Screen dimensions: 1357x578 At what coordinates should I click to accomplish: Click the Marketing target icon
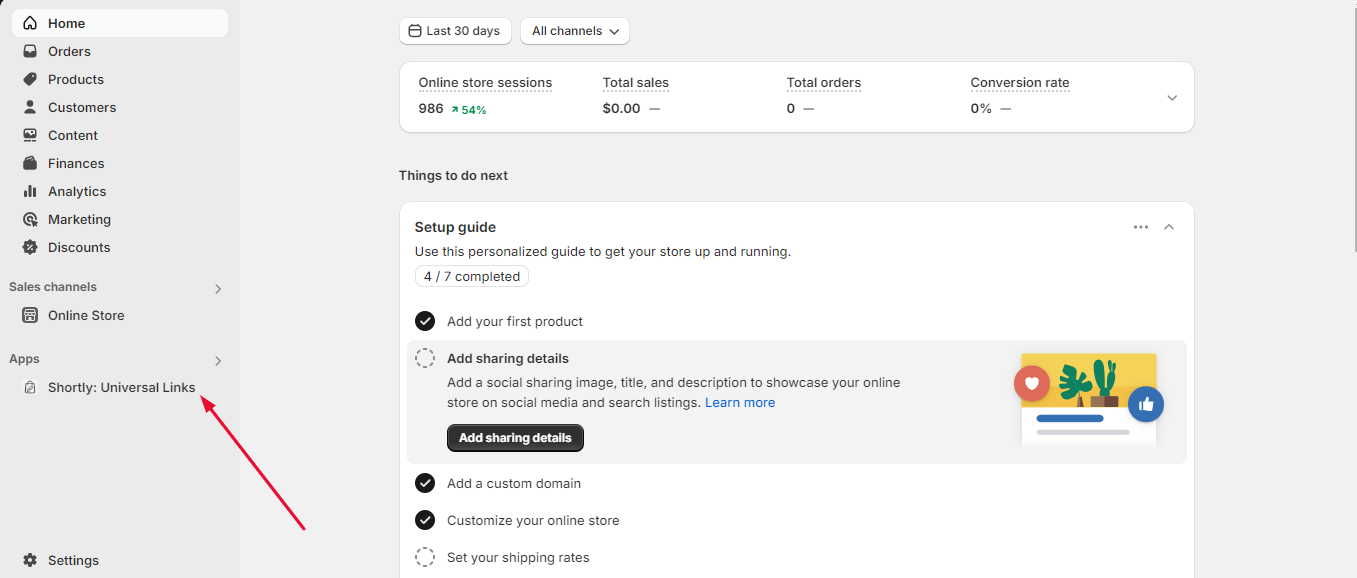pyautogui.click(x=30, y=219)
